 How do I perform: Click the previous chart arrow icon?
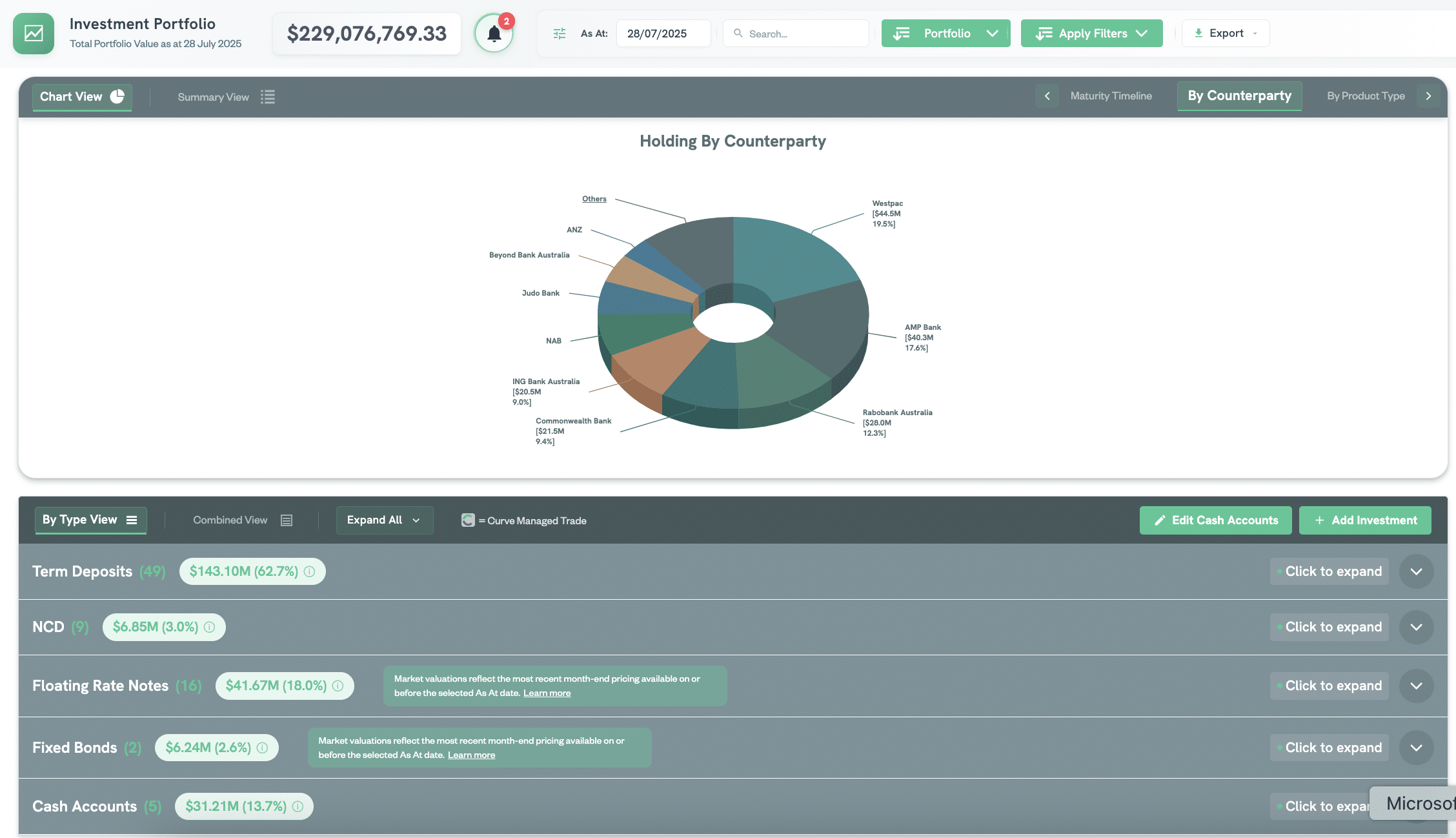click(1047, 96)
